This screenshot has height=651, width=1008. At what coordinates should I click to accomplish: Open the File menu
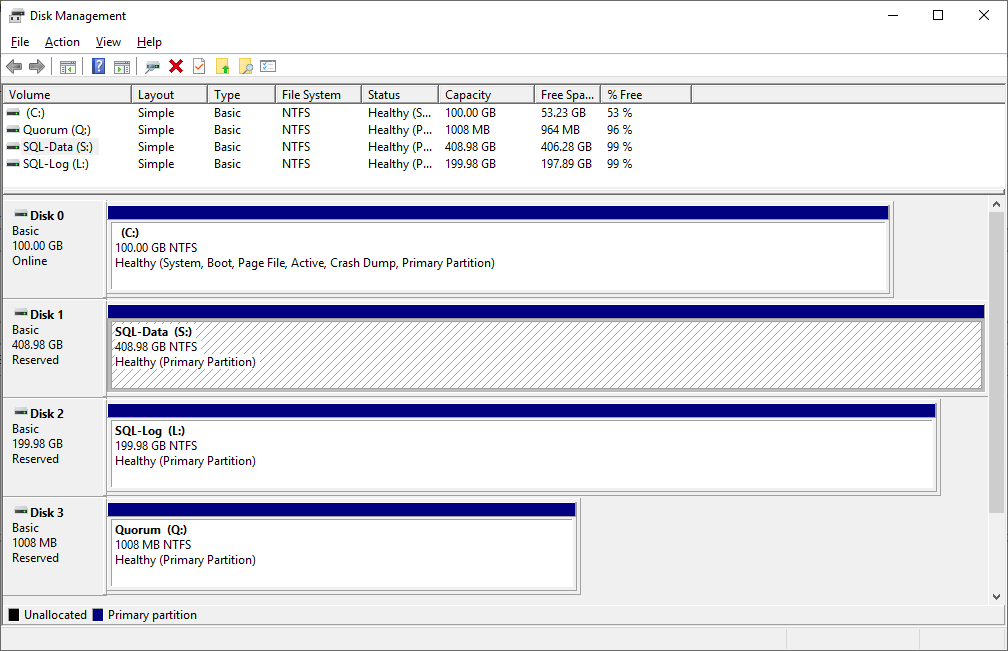[19, 42]
